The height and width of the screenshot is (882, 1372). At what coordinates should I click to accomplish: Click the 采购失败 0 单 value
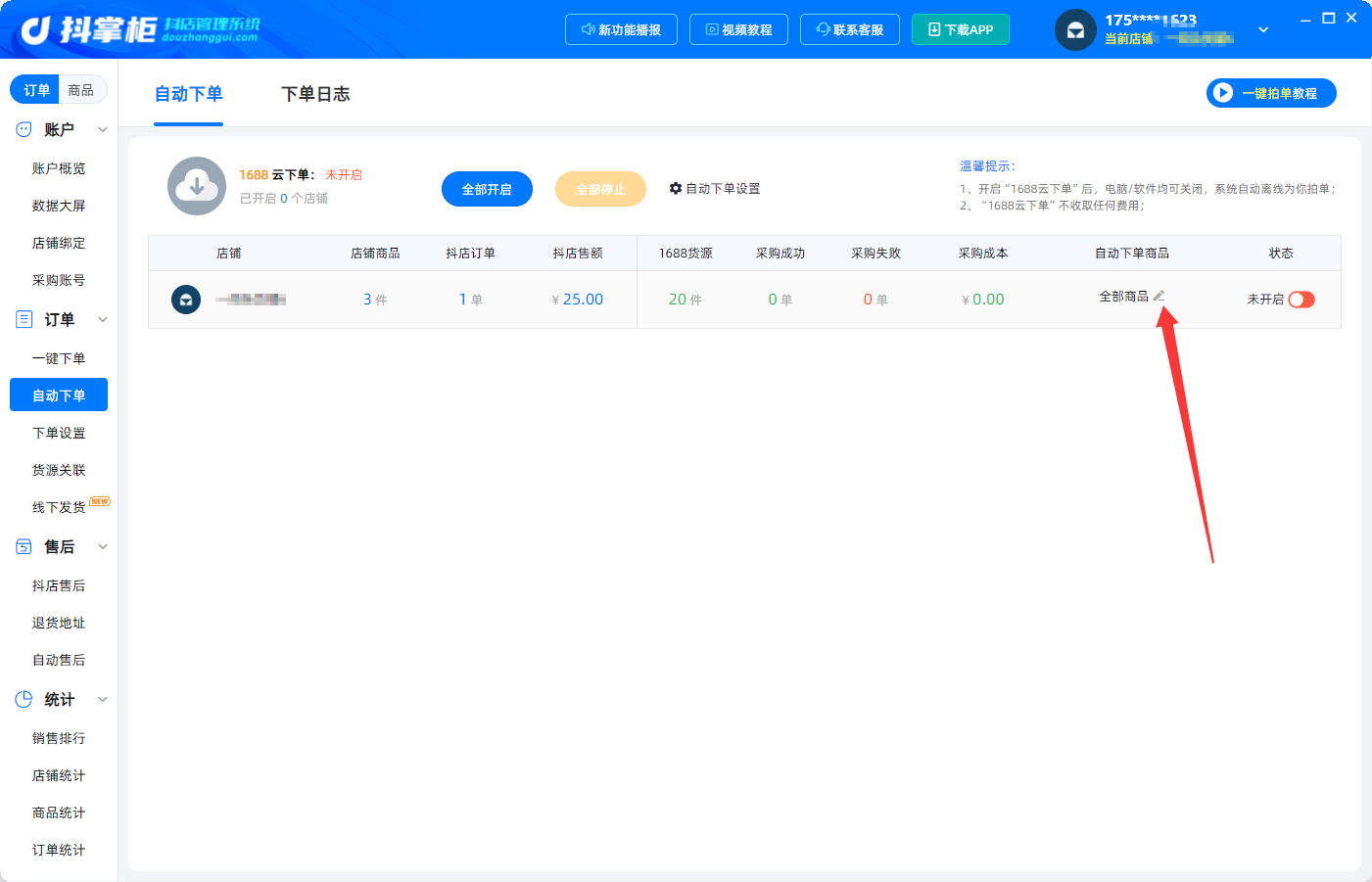coord(875,300)
